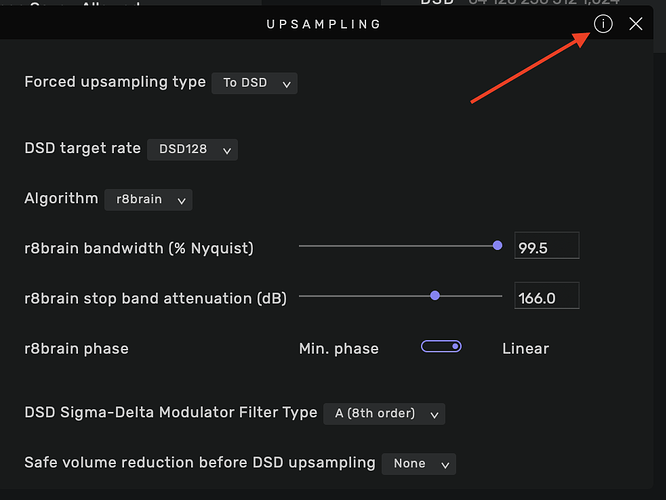666x500 pixels.
Task: Open the upsampling info icon
Action: (x=603, y=24)
